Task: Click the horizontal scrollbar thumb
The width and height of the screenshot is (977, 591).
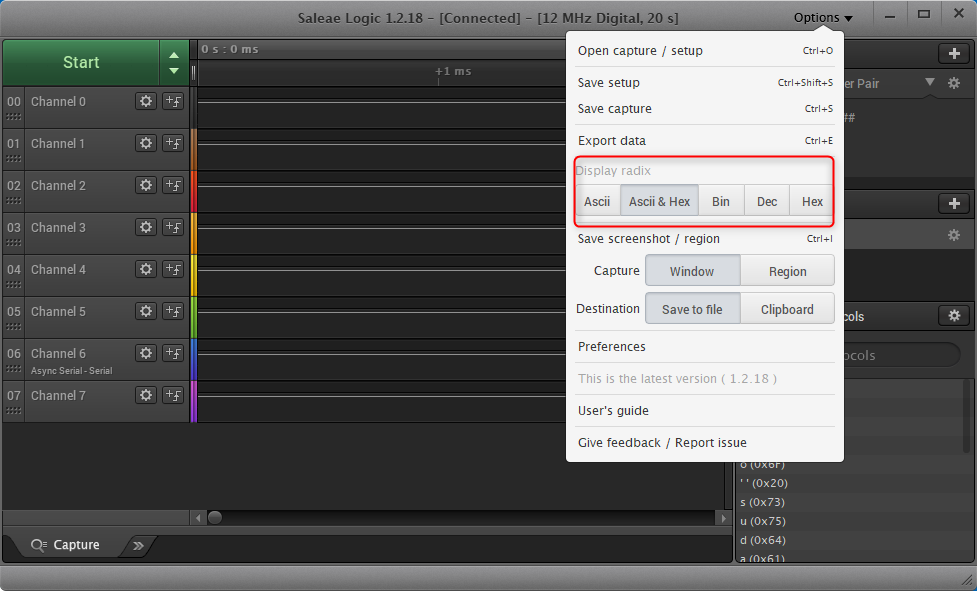Action: 215,518
